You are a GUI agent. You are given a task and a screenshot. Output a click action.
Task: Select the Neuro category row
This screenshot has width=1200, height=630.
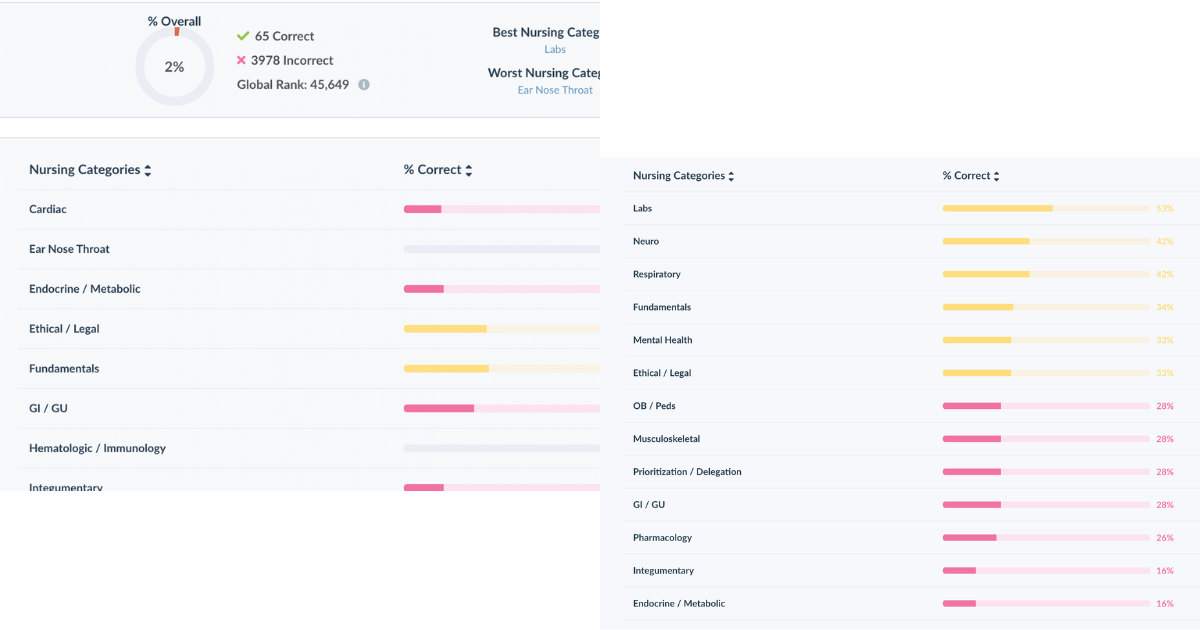[x=646, y=241]
